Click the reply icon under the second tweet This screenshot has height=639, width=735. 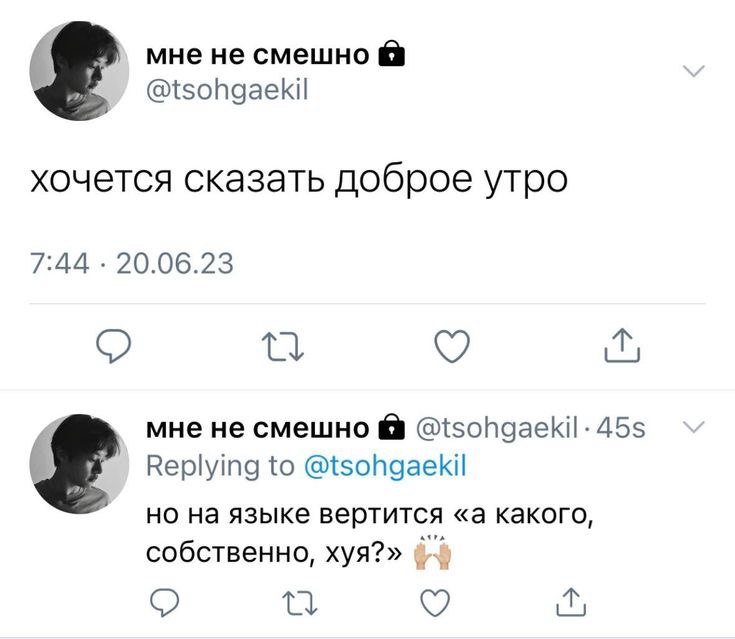(x=165, y=601)
